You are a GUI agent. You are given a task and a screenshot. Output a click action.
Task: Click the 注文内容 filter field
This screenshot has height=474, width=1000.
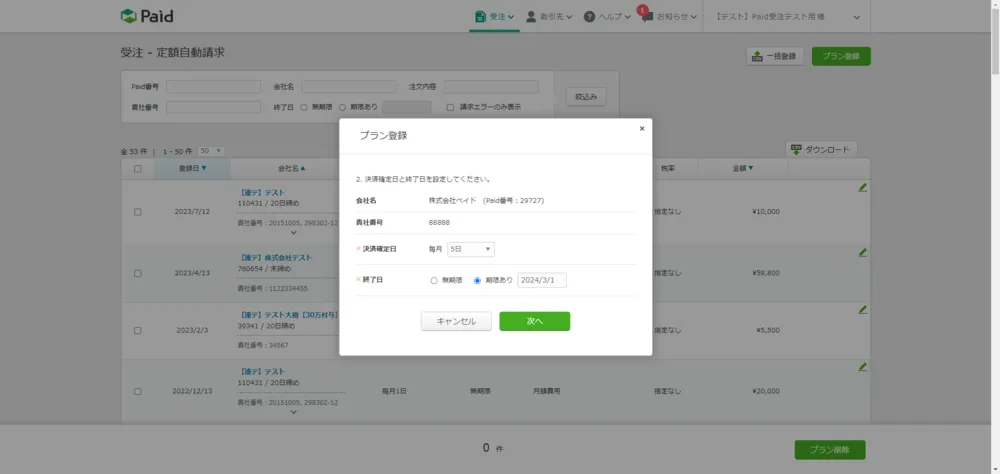click(x=491, y=87)
